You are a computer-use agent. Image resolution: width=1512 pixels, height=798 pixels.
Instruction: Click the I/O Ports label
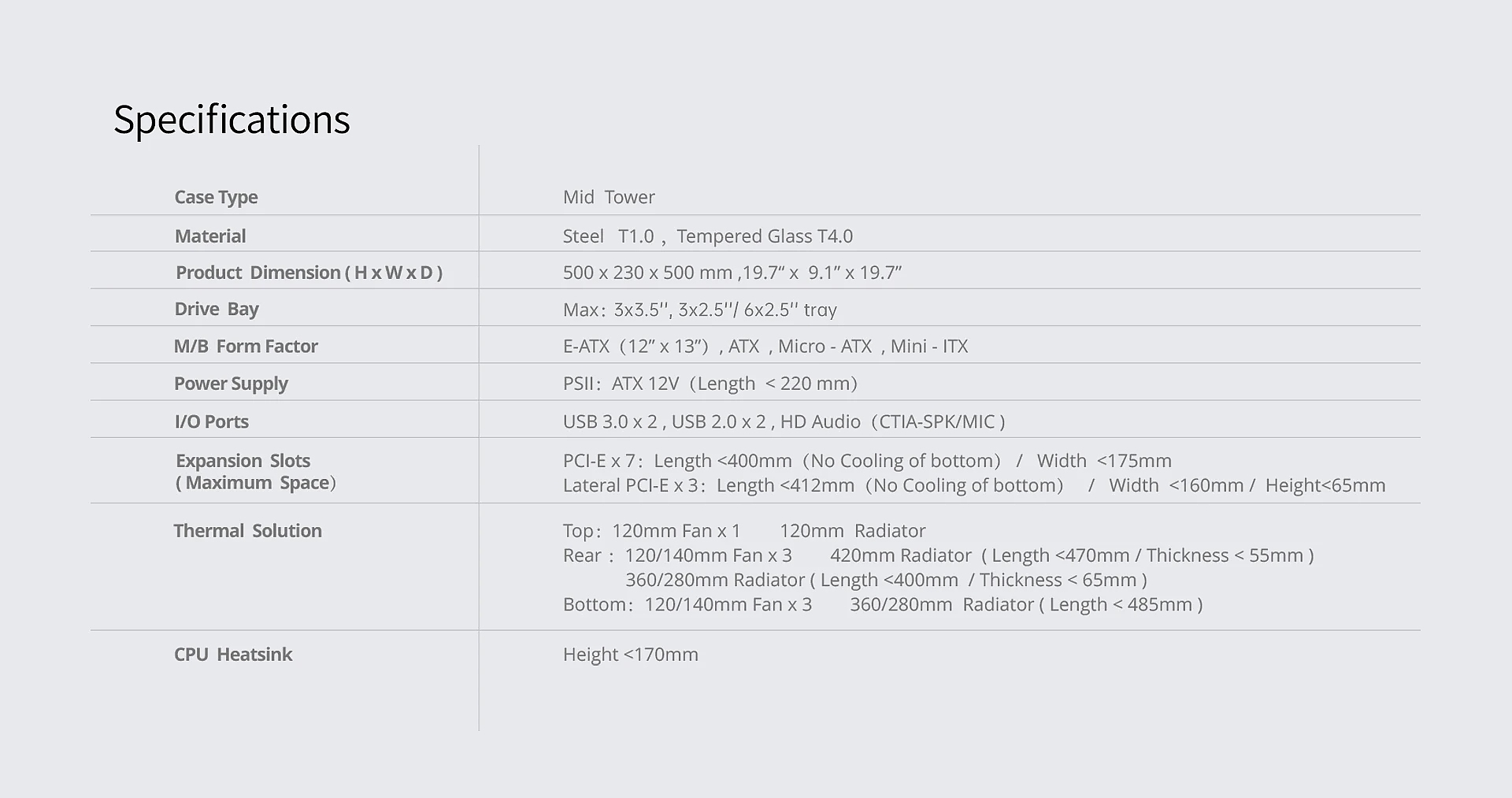(211, 421)
